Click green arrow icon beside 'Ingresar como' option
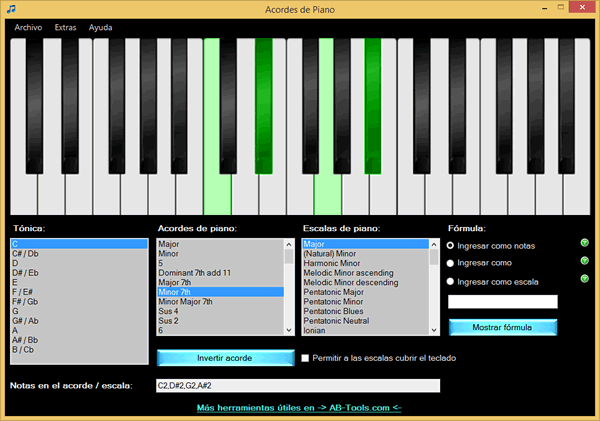600x421 pixels. pyautogui.click(x=584, y=261)
